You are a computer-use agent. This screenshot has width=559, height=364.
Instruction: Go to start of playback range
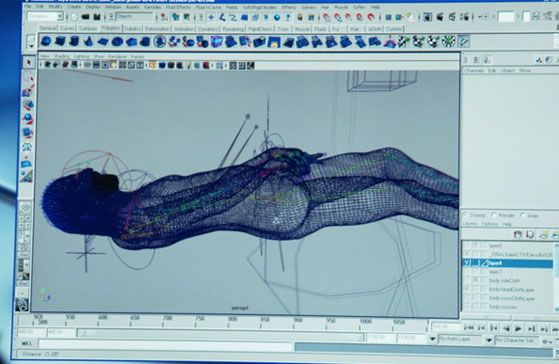coord(469,328)
